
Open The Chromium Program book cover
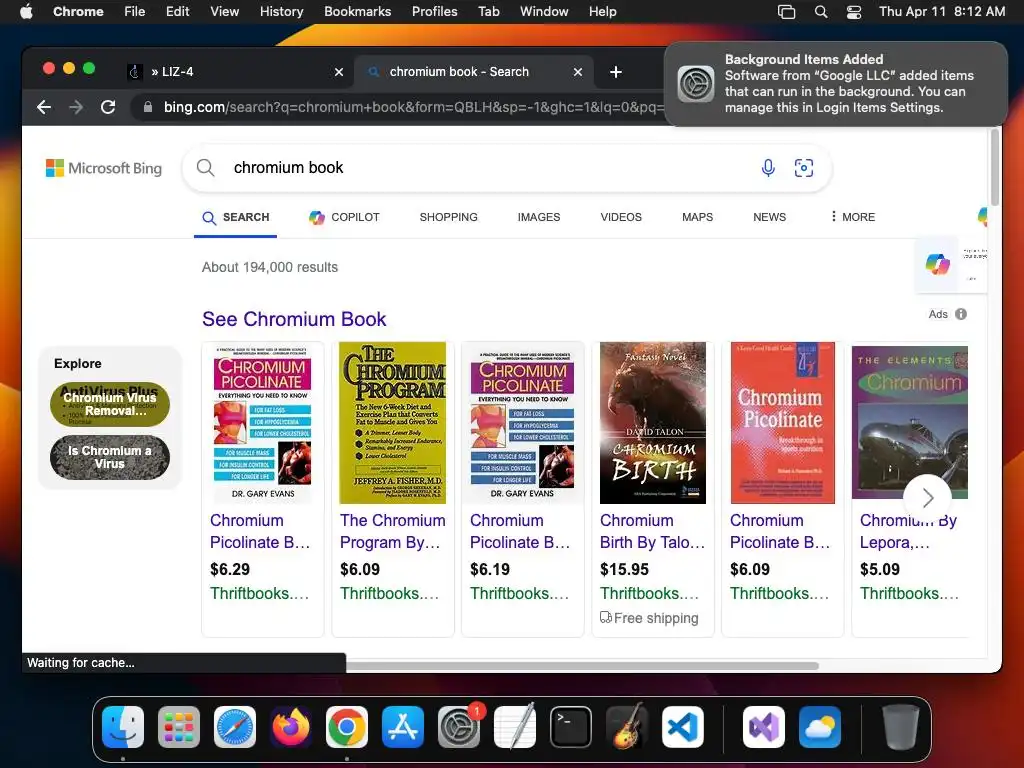(392, 423)
